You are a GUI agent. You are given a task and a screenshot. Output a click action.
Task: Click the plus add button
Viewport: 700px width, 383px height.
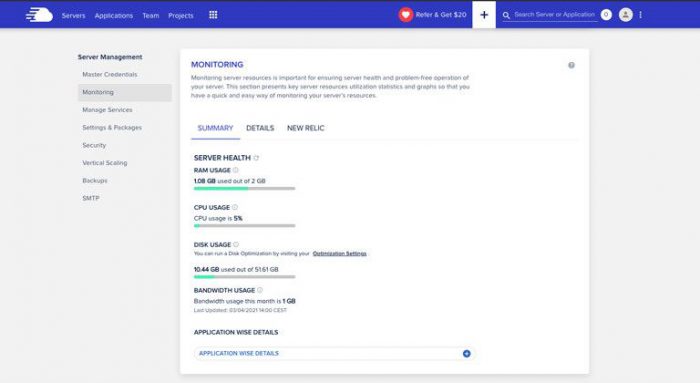click(x=484, y=15)
